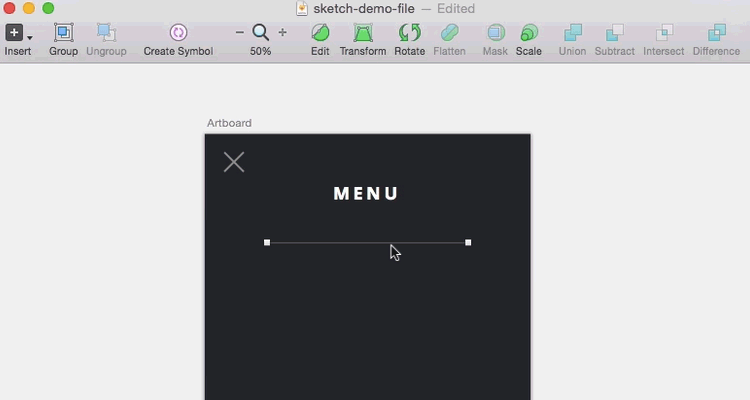Select the Rotate tool
Viewport: 750px width, 400px height.
coord(409,34)
